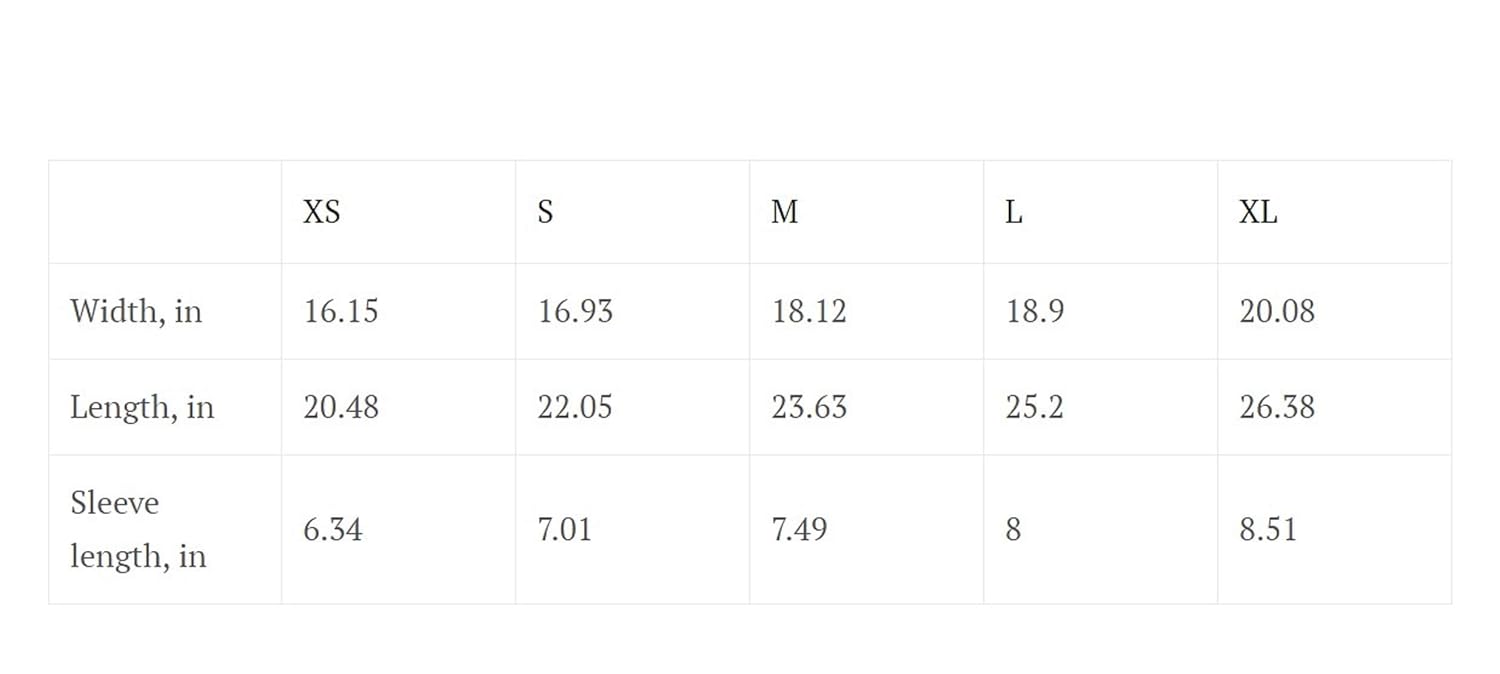
Task: Click the XL size column header
Action: (x=1258, y=212)
